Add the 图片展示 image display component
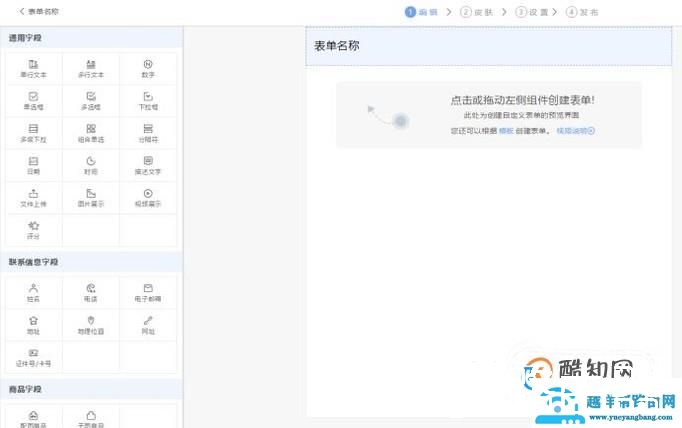Image resolution: width=682 pixels, height=428 pixels. 90,198
